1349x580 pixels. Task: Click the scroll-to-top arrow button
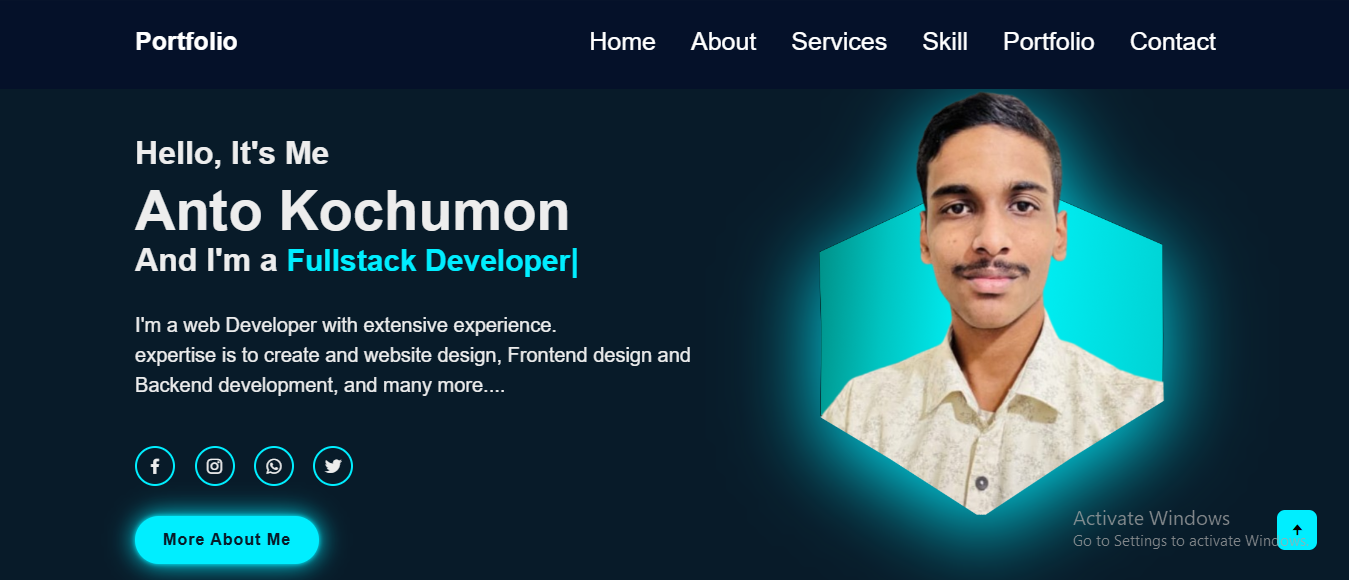(1297, 530)
